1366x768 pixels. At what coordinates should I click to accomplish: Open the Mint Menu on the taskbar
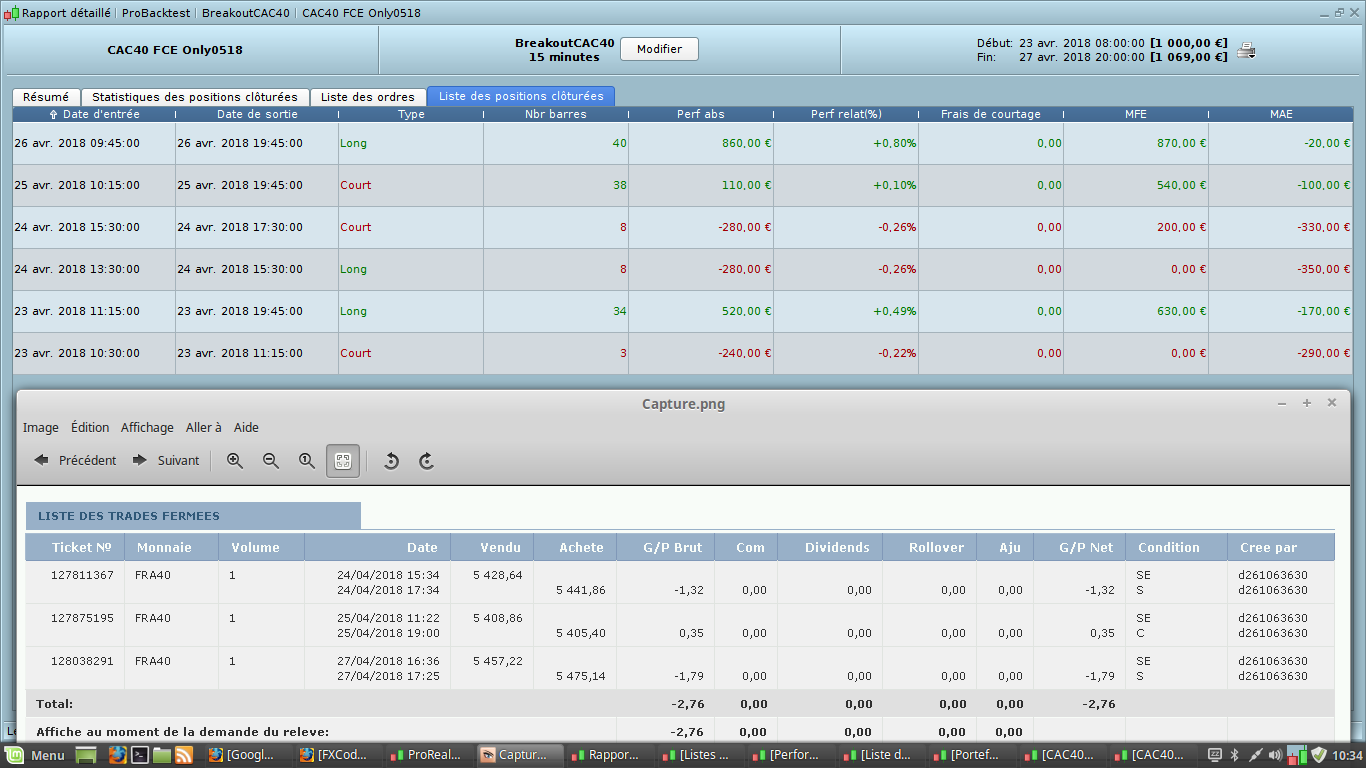[35, 755]
